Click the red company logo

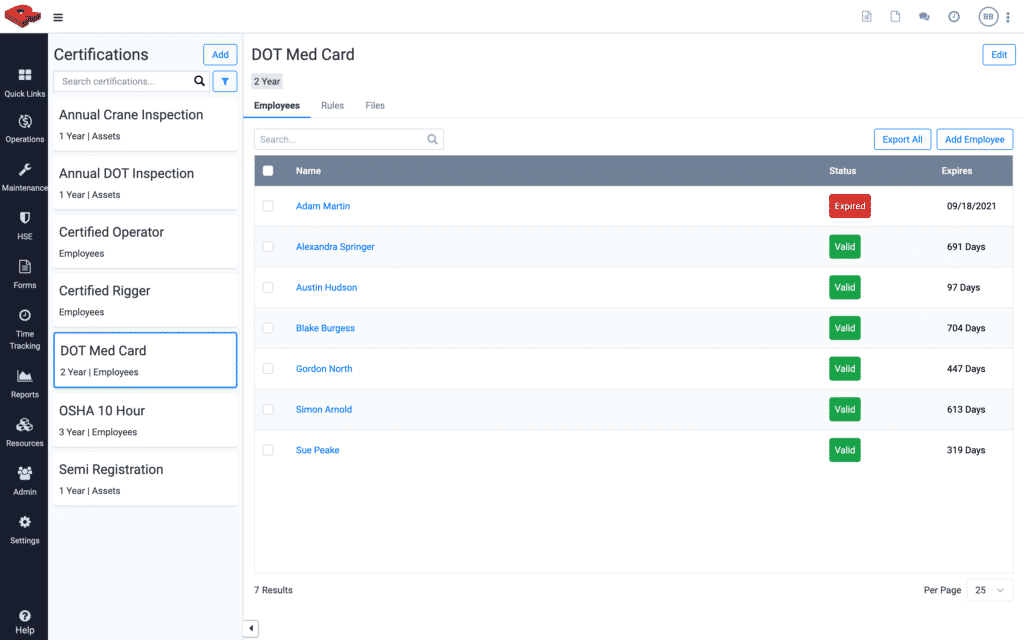(x=23, y=16)
